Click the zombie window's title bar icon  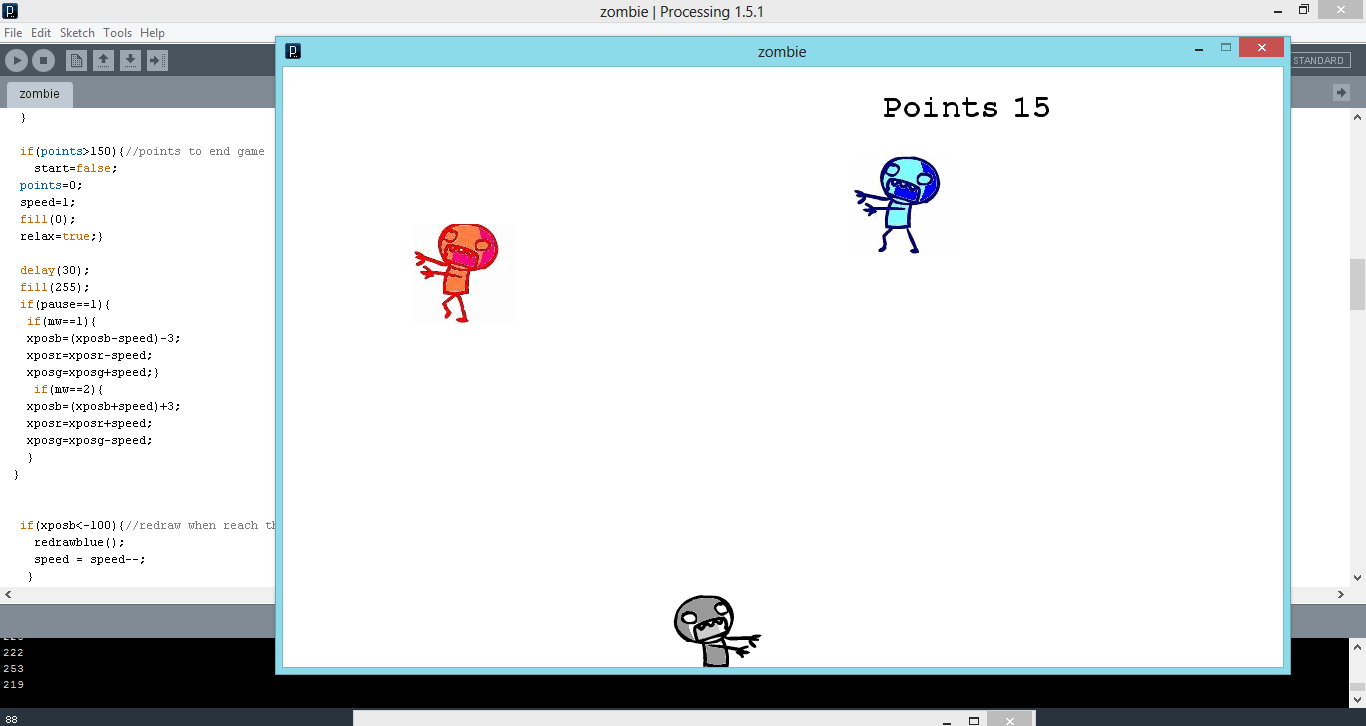293,51
